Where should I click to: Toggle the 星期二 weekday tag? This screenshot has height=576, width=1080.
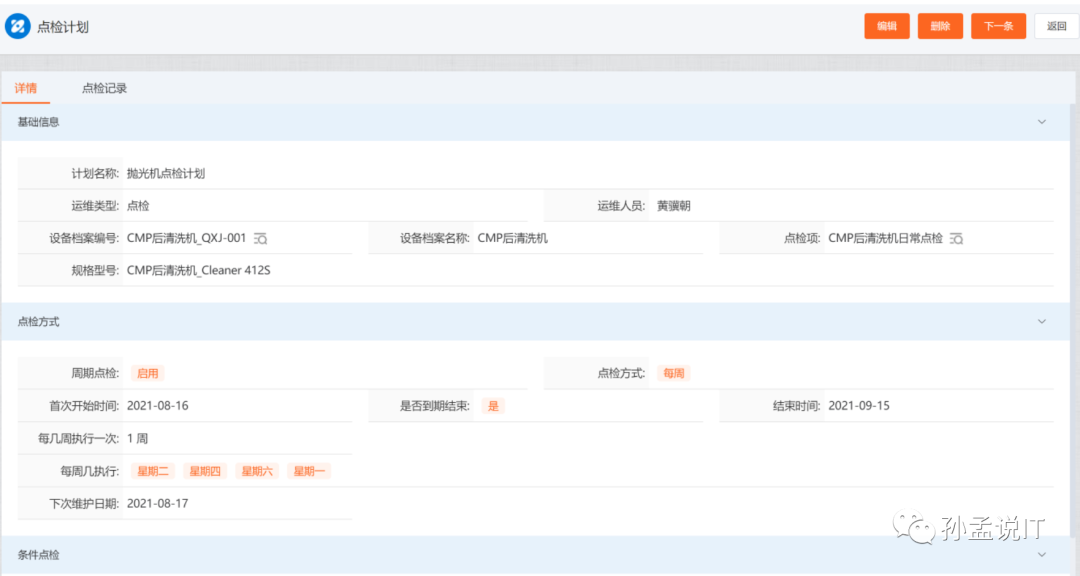pos(152,470)
